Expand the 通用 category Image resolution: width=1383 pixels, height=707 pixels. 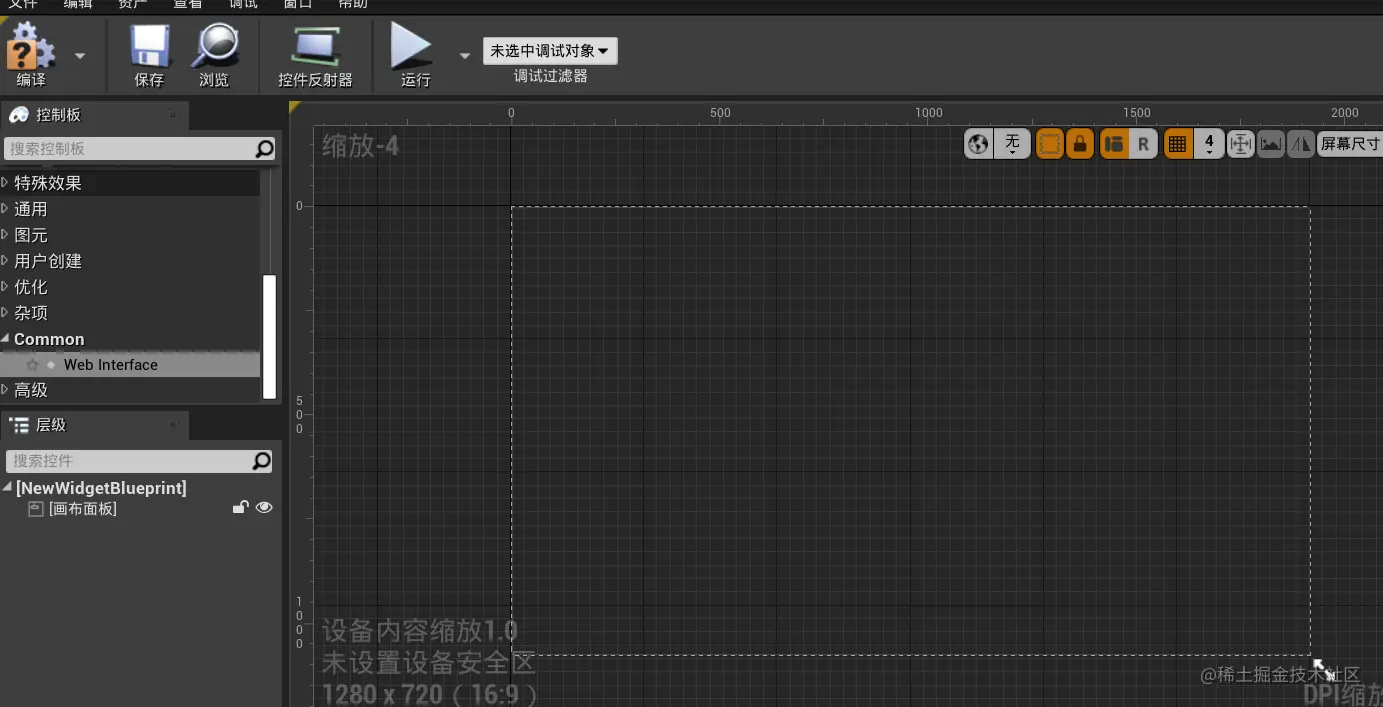click(5, 209)
